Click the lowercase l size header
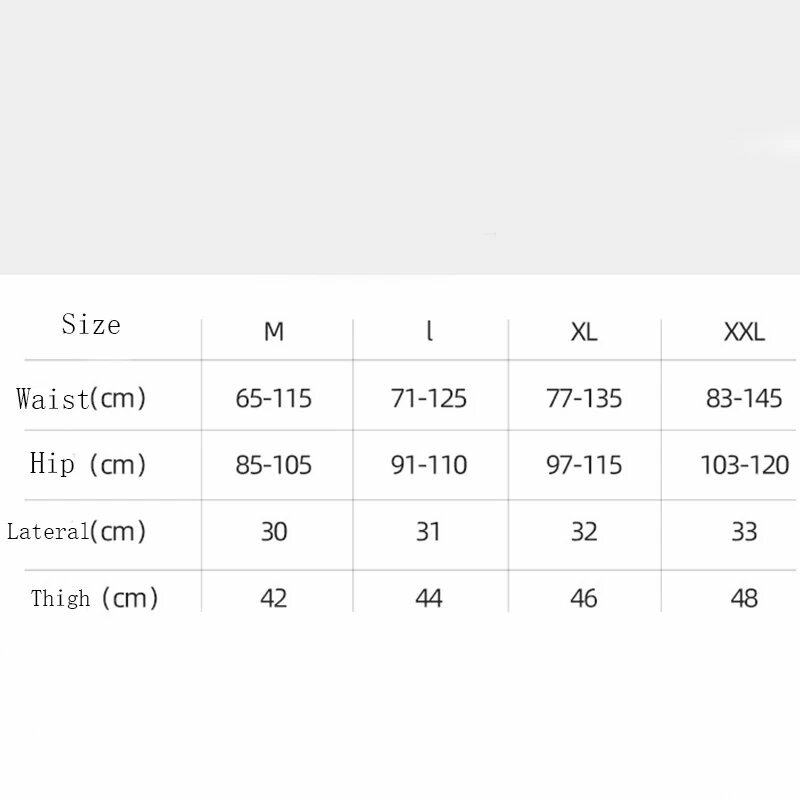This screenshot has height=800, width=800. pos(430,331)
